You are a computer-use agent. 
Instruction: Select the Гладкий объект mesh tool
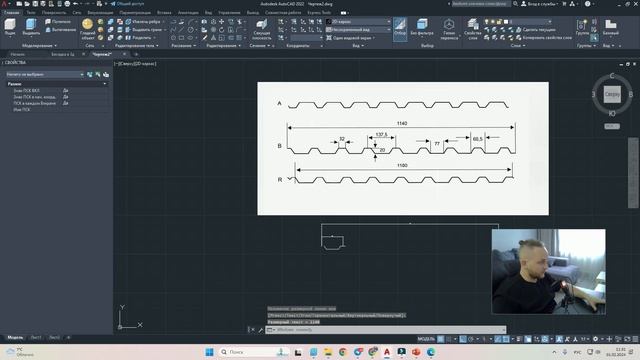(87, 29)
